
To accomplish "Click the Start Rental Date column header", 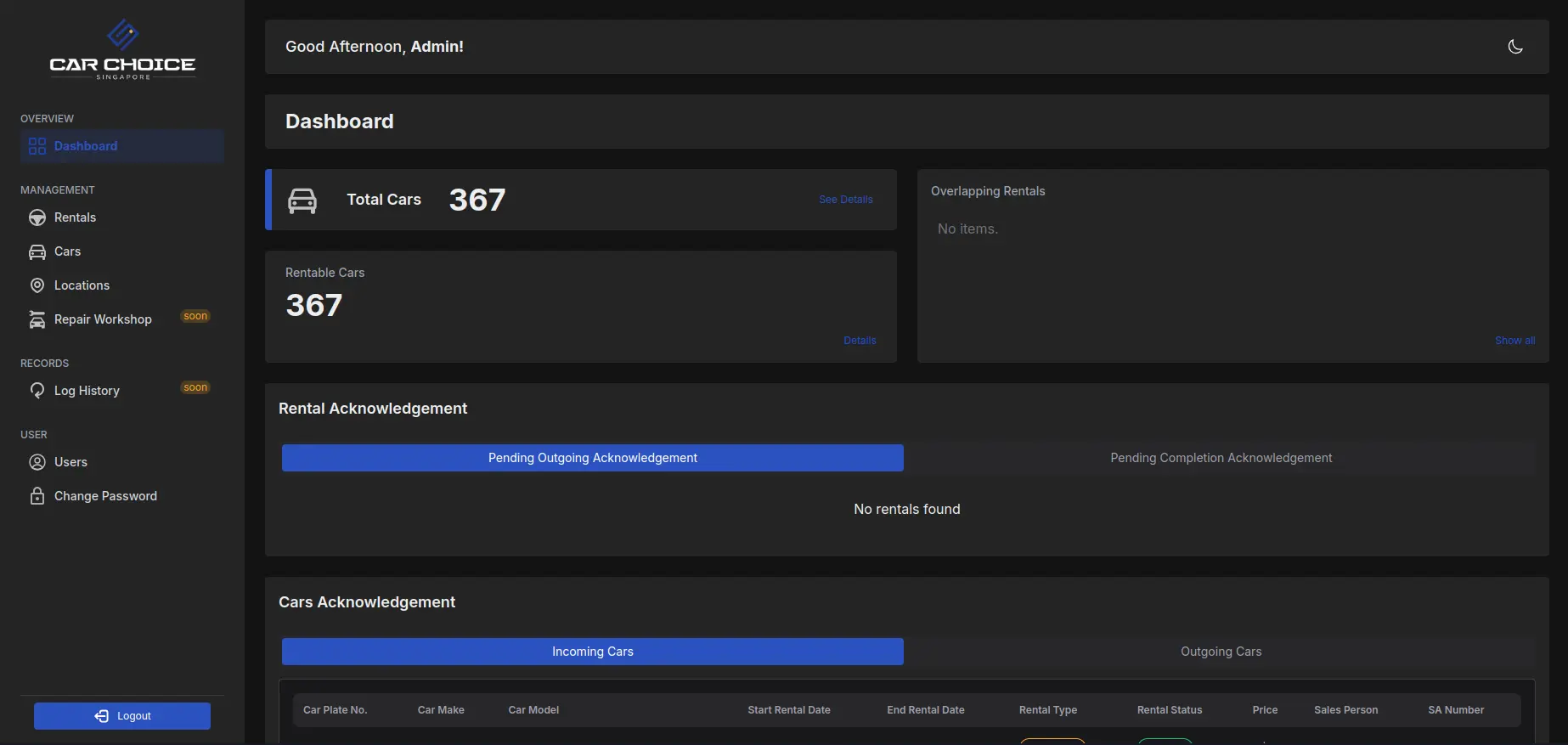I will 789,710.
